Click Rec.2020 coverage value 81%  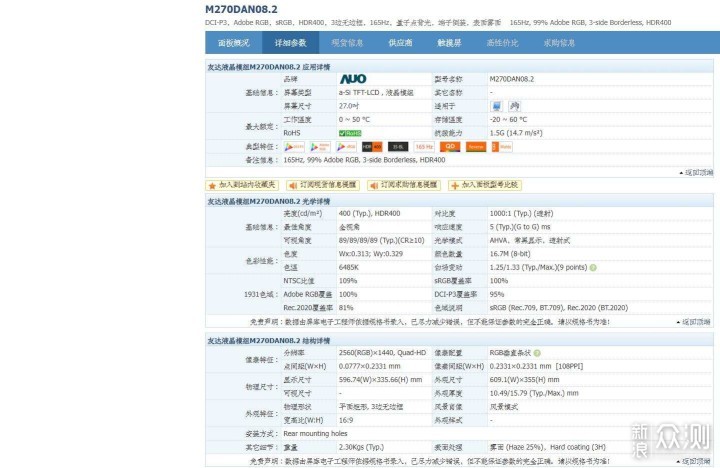pos(346,308)
